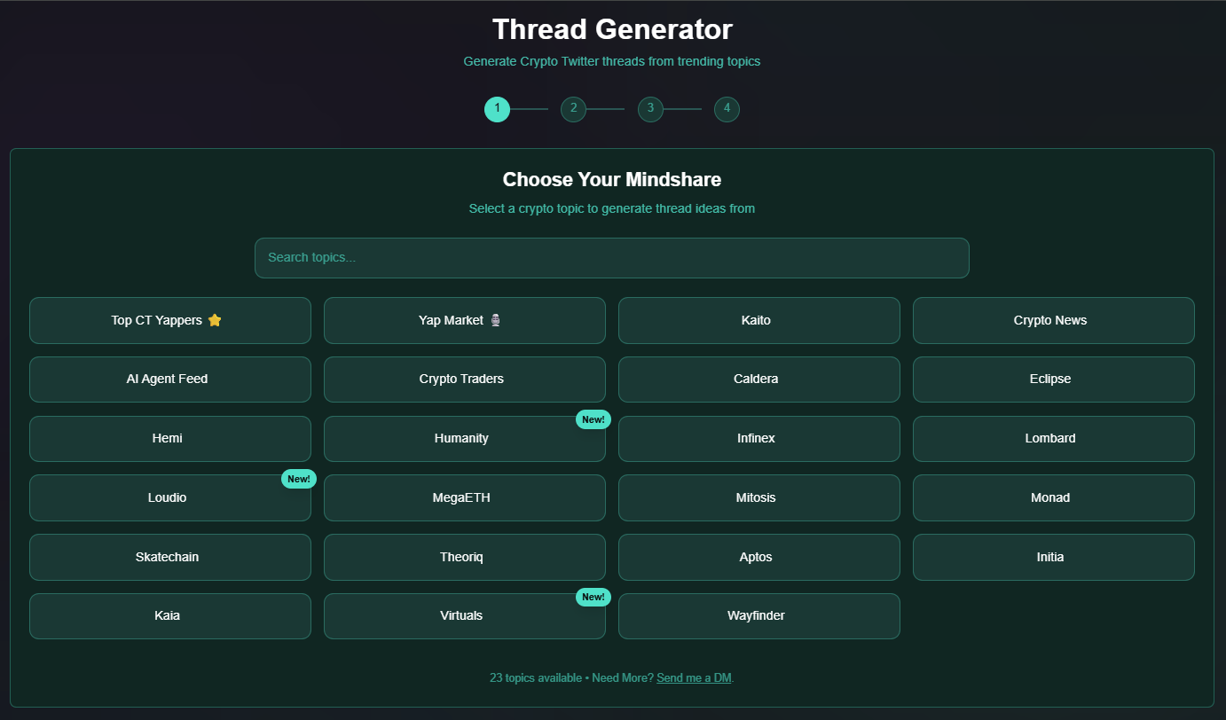Select the Eclipse topic
Screen dimensions: 1226x720
(x=1053, y=379)
